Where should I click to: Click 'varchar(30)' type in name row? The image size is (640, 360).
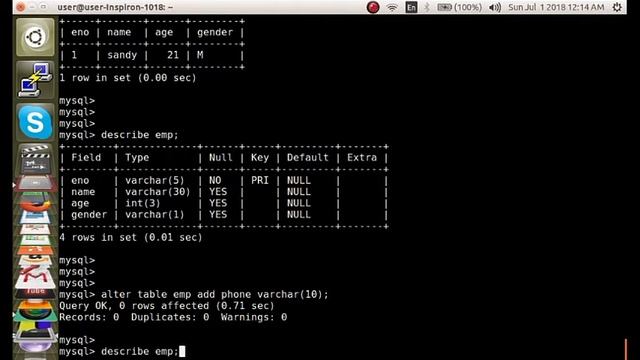[158, 192]
